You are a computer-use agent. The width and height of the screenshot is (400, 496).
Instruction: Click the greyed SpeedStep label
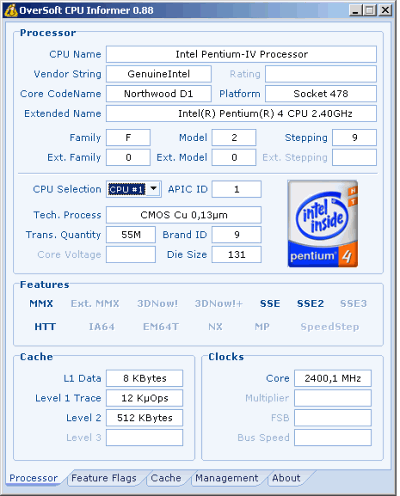(330, 327)
